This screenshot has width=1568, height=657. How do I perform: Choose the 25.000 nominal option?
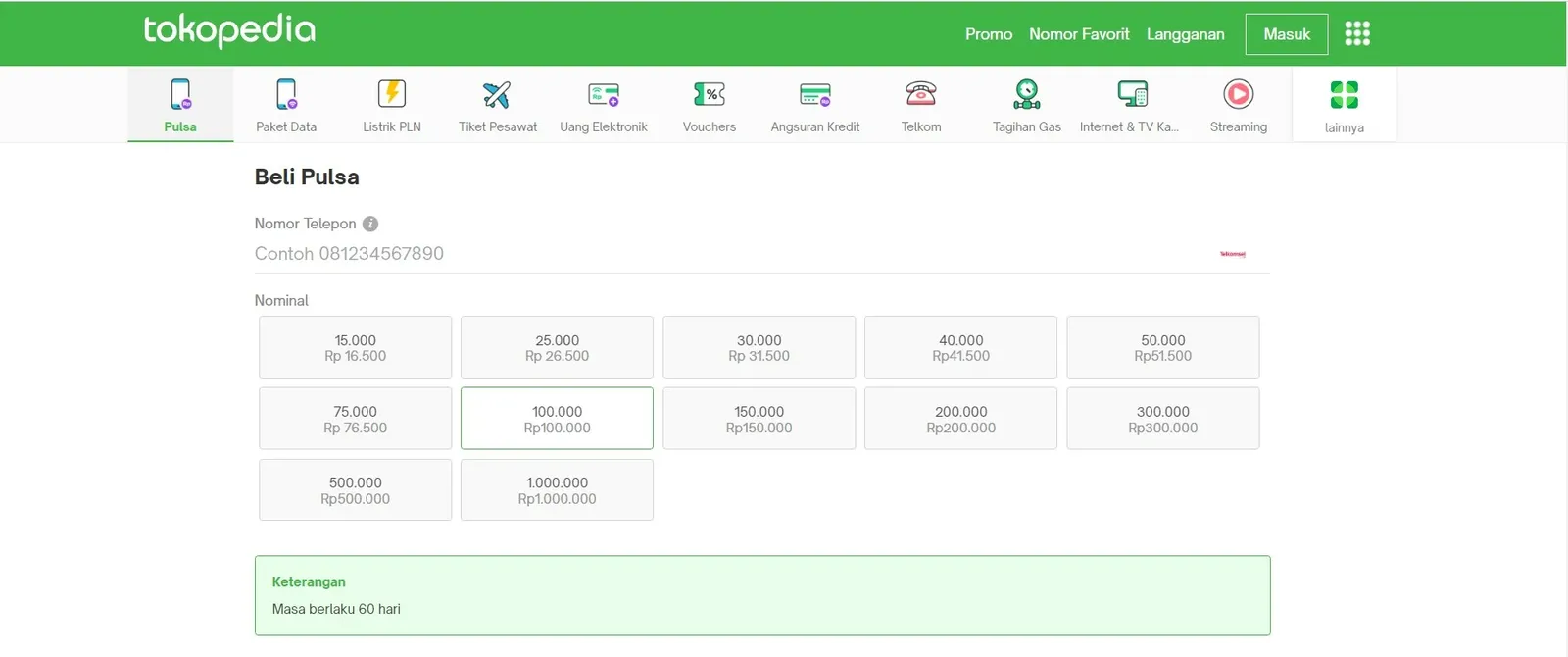[x=557, y=347]
